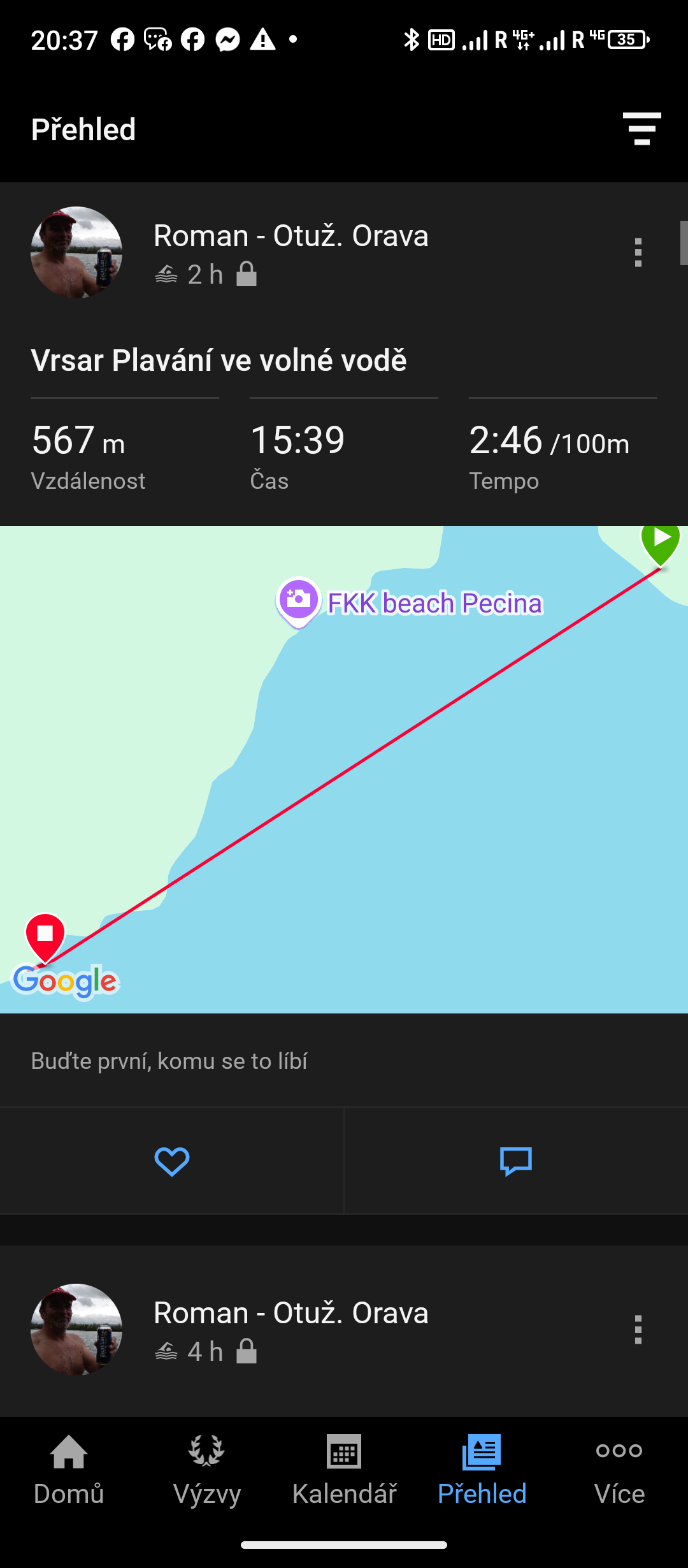This screenshot has width=688, height=1568.
Task: Open profile photo of the 4 h activity
Action: [x=76, y=1330]
